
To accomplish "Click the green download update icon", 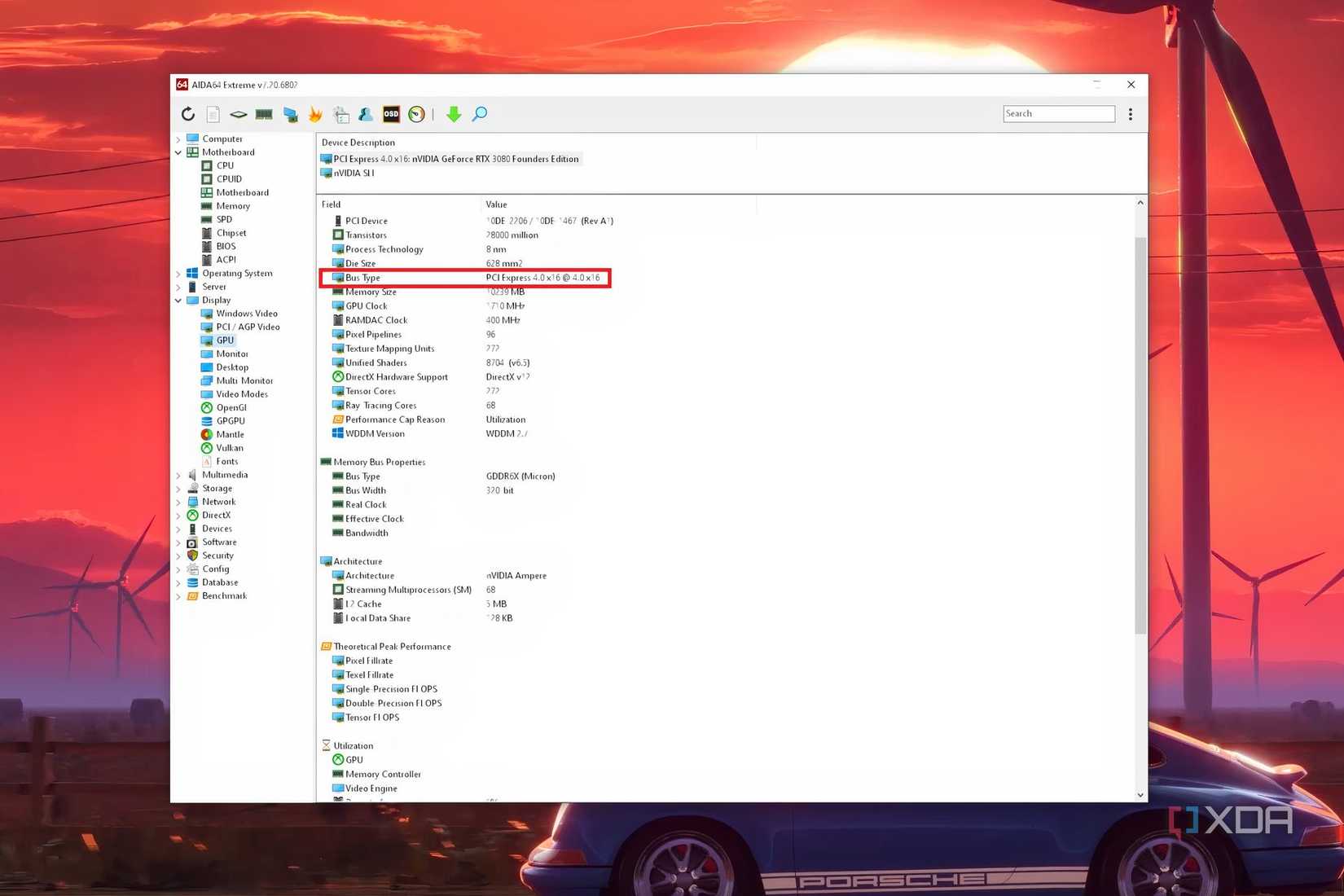I will click(x=454, y=114).
